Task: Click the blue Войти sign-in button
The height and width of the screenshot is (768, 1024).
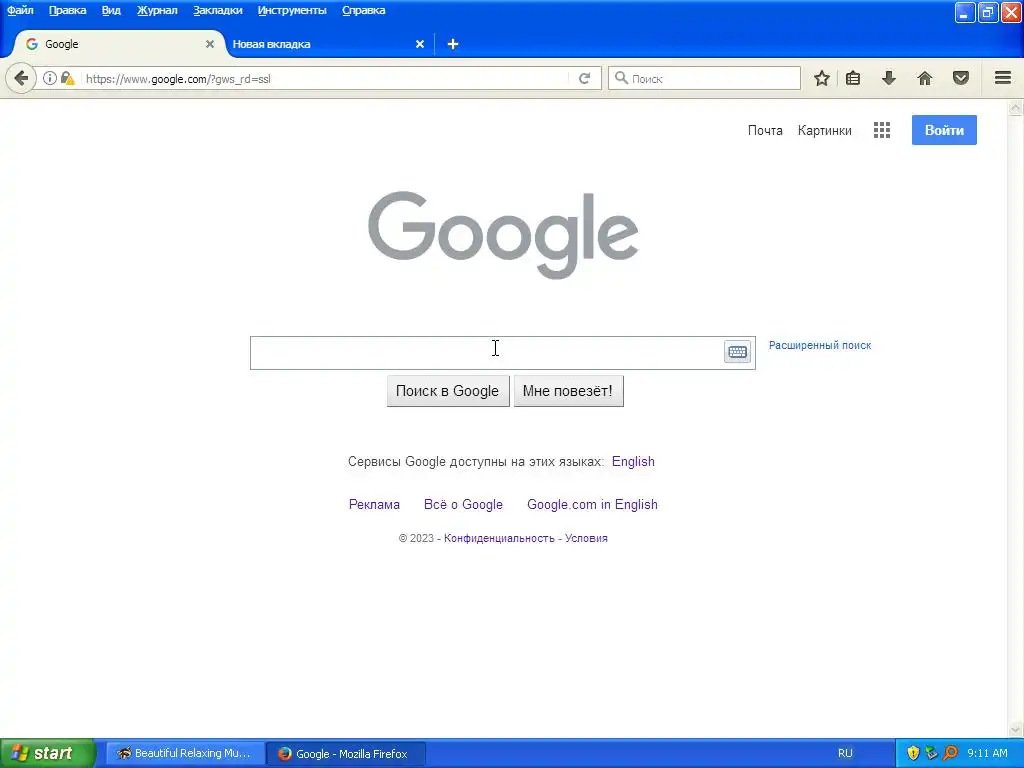Action: coord(944,130)
